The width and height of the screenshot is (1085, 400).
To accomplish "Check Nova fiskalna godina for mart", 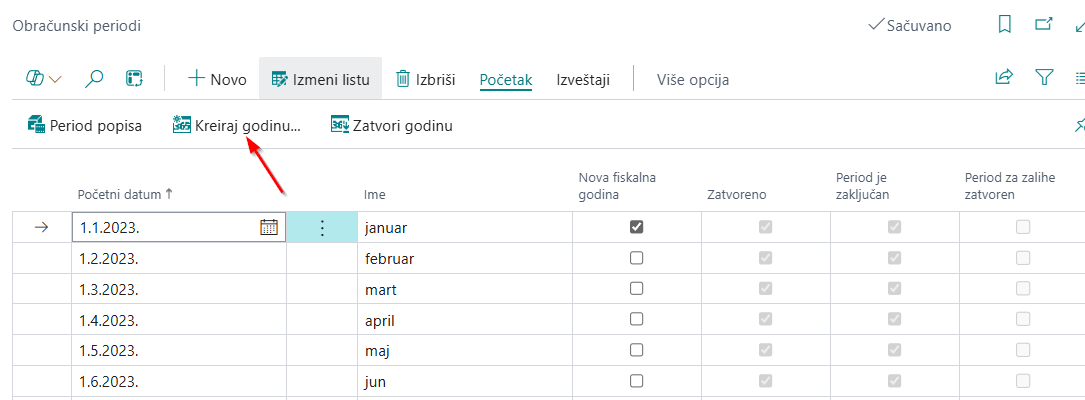I will point(637,289).
